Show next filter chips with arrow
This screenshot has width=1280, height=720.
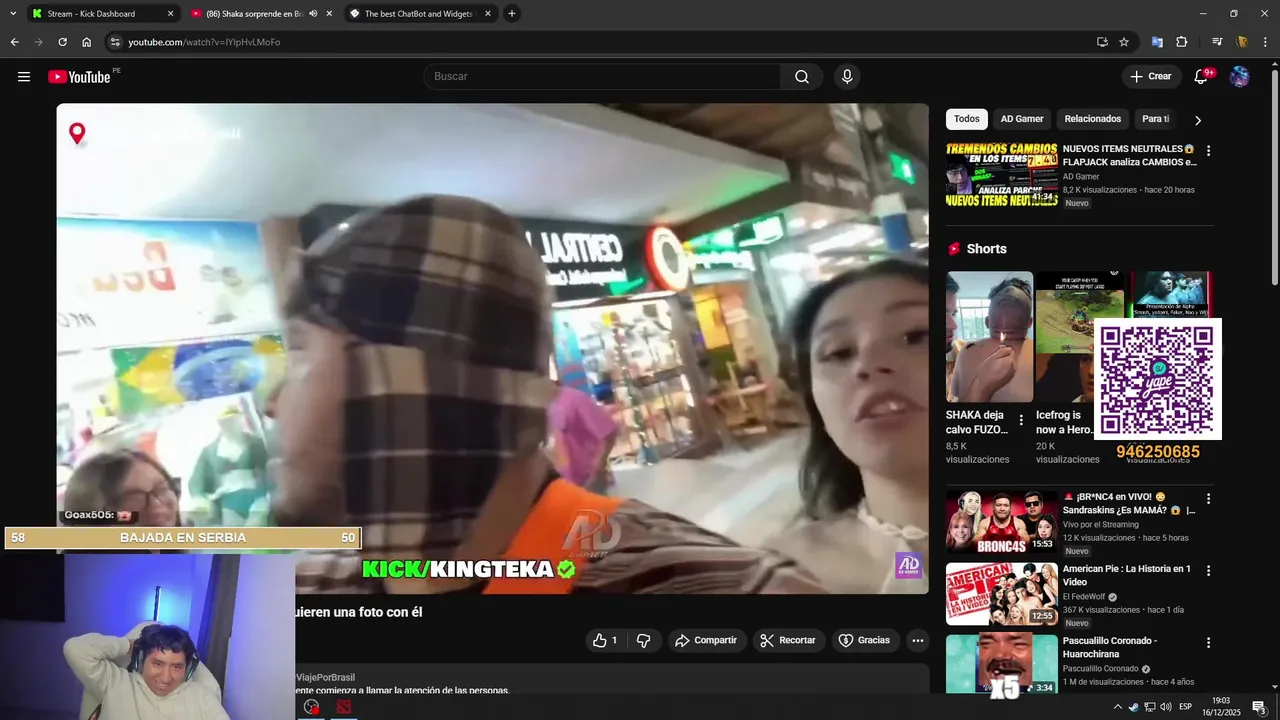pos(1198,120)
